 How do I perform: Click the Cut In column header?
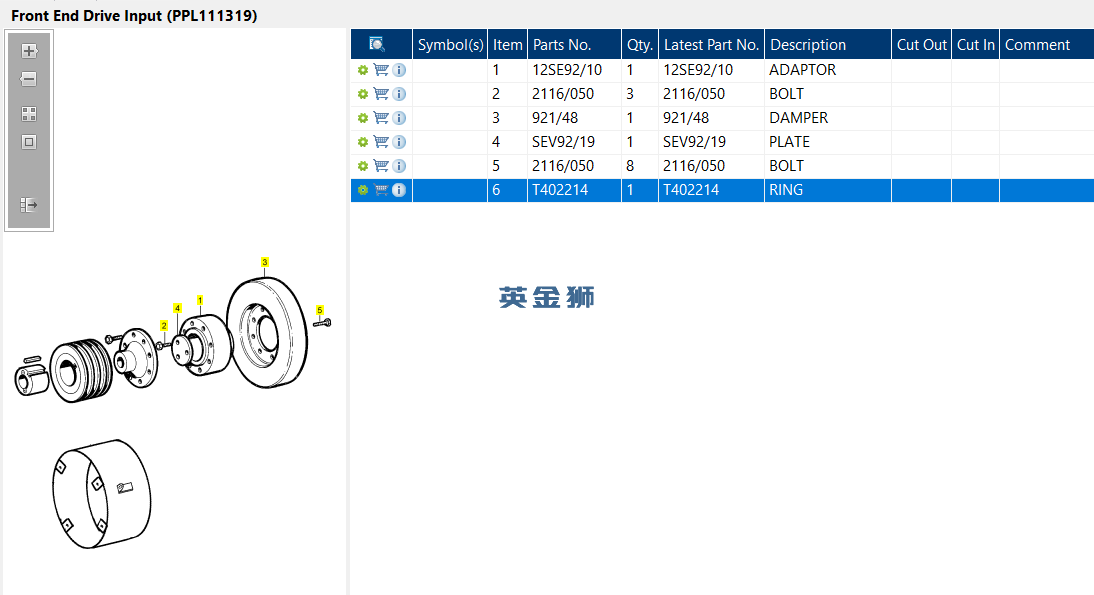pyautogui.click(x=975, y=45)
